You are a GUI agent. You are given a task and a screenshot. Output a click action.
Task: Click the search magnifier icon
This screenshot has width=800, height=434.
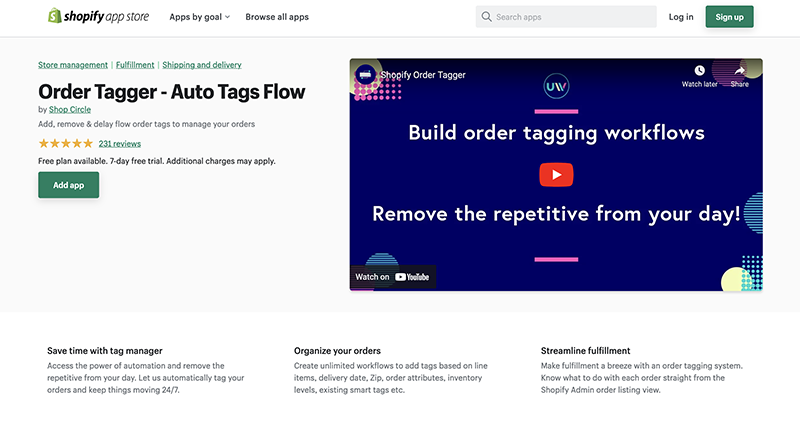click(x=486, y=17)
